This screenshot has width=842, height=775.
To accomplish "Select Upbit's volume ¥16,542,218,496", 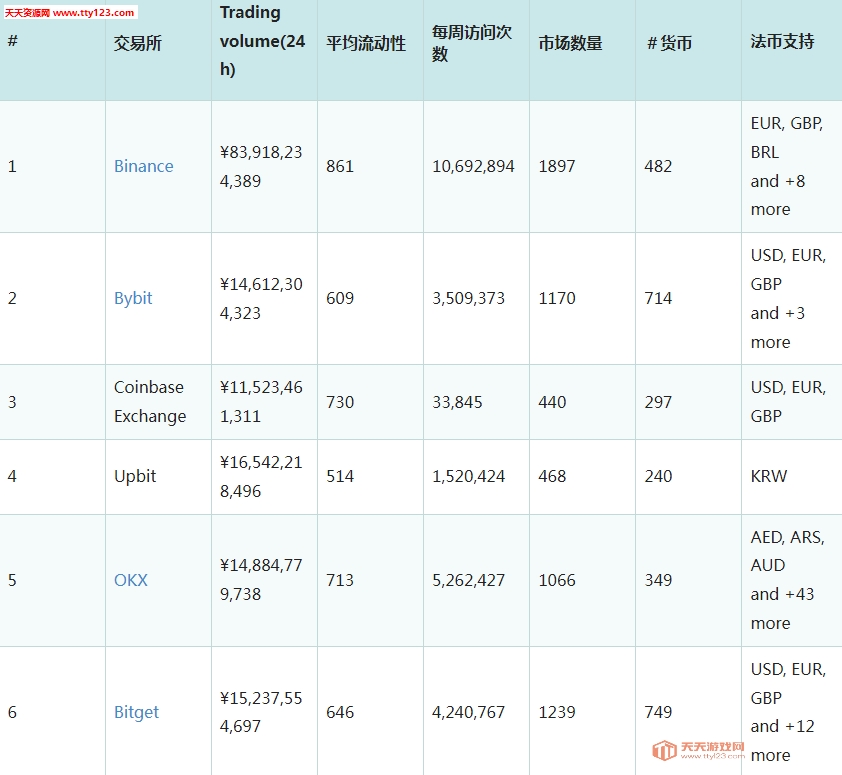I will (x=261, y=476).
